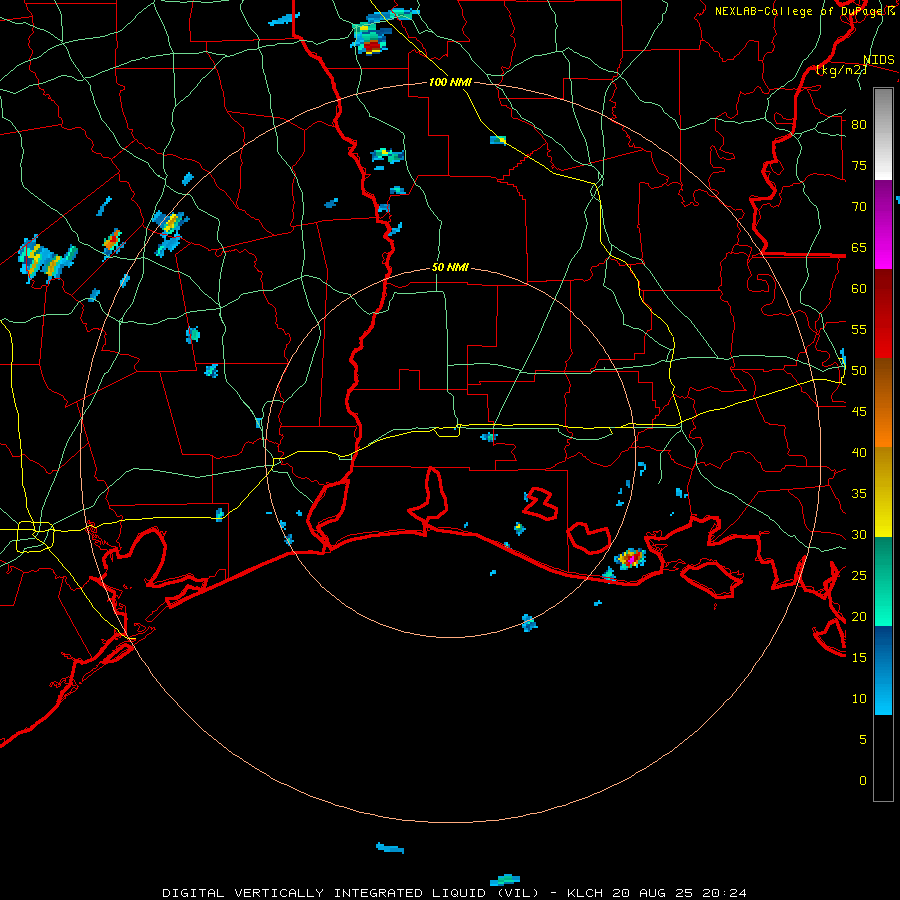Click the orange-brown segment of color bar
Screen dimensions: 900x900
click(883, 402)
